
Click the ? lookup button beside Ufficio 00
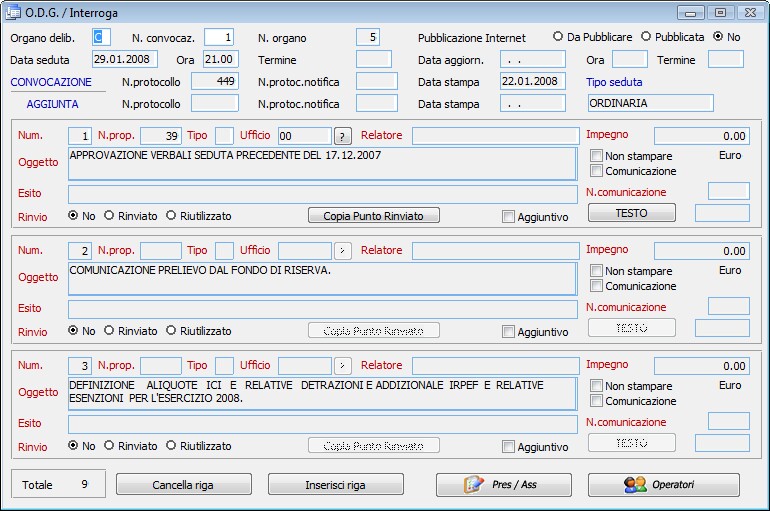[x=343, y=136]
